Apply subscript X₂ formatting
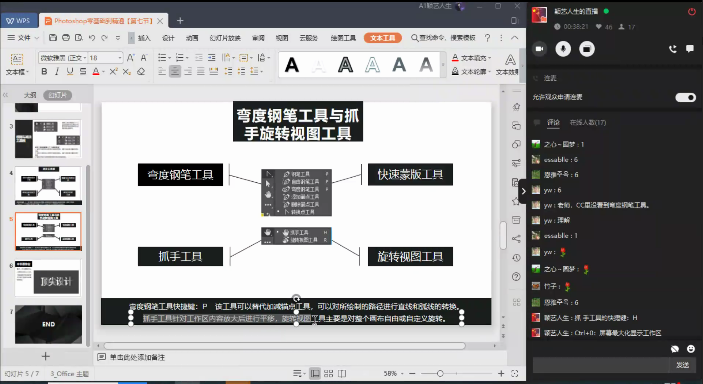Viewport: 703px width, 384px height. [x=127, y=71]
